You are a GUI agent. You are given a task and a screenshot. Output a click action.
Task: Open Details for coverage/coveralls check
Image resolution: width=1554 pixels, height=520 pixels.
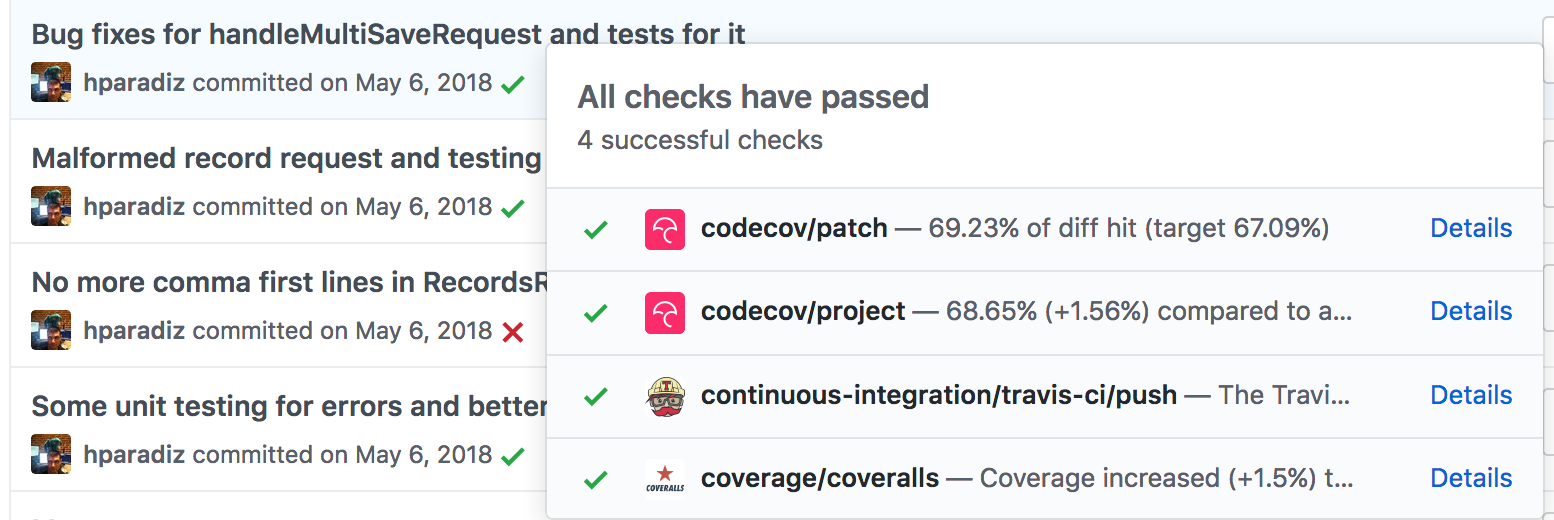tap(1471, 479)
